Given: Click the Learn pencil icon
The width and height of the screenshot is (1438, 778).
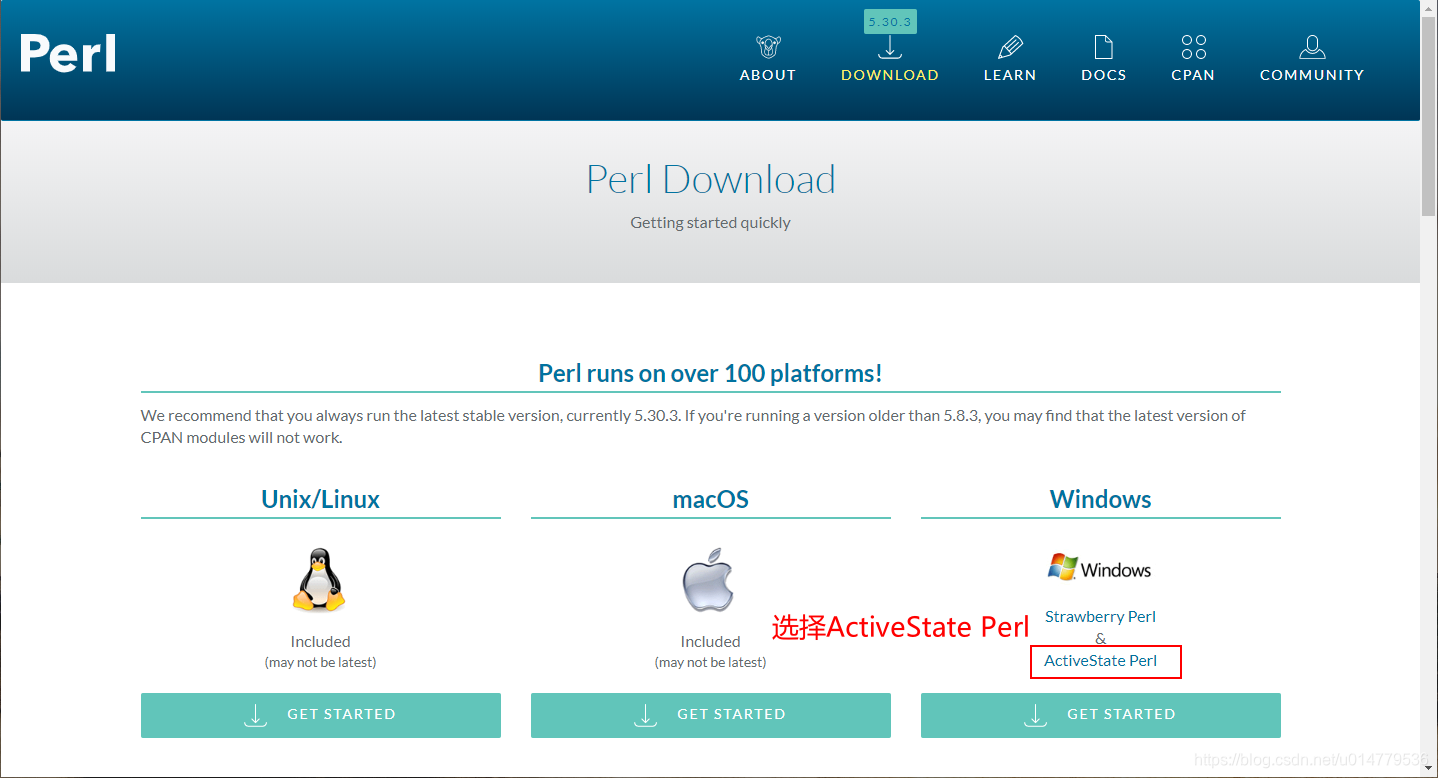Looking at the screenshot, I should (1010, 47).
